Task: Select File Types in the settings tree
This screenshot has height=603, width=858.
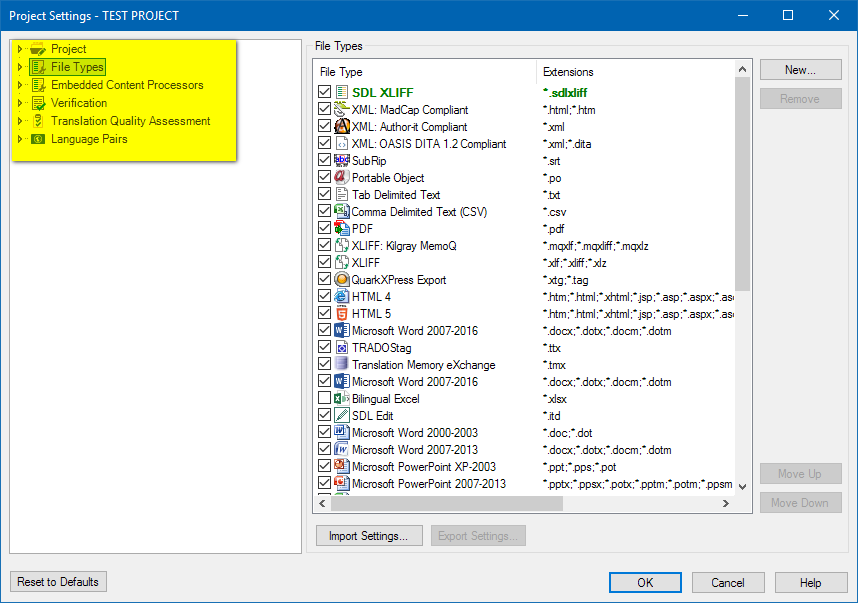Action: [77, 67]
